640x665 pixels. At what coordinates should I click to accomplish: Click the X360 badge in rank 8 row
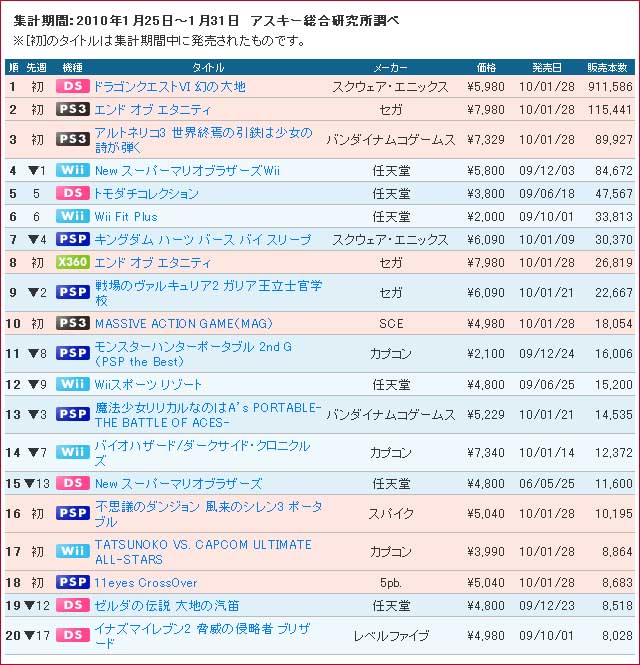(73, 262)
